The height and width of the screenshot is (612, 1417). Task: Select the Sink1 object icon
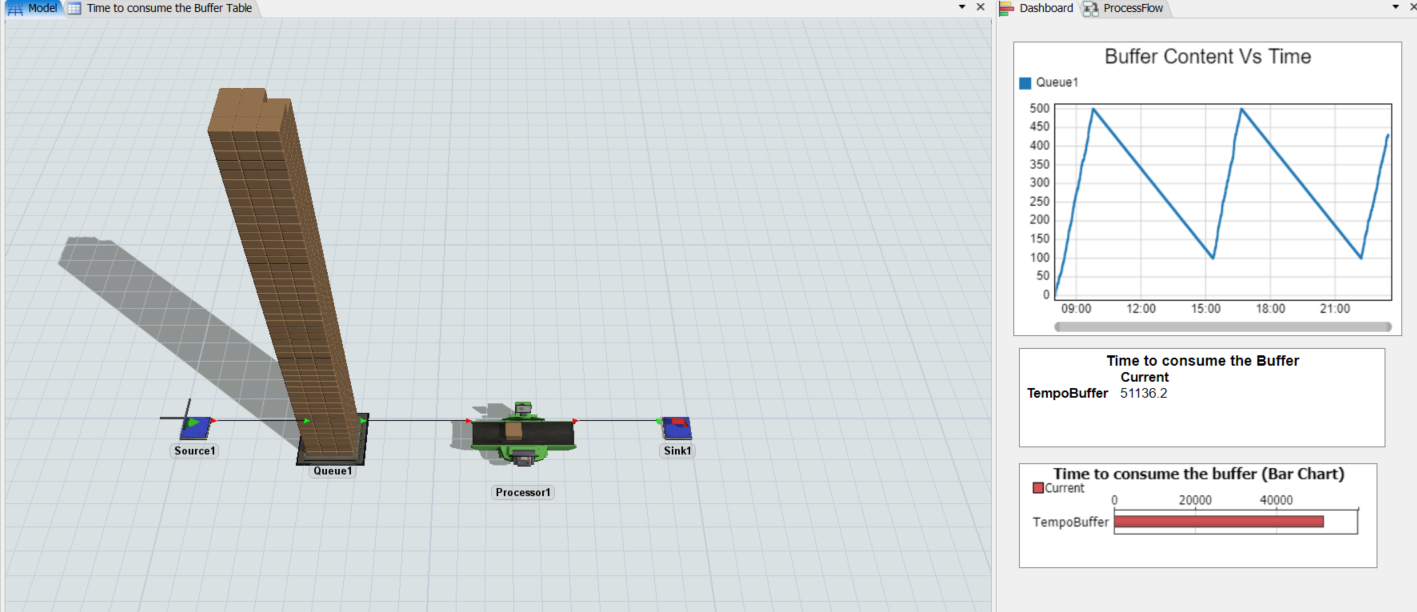(677, 428)
